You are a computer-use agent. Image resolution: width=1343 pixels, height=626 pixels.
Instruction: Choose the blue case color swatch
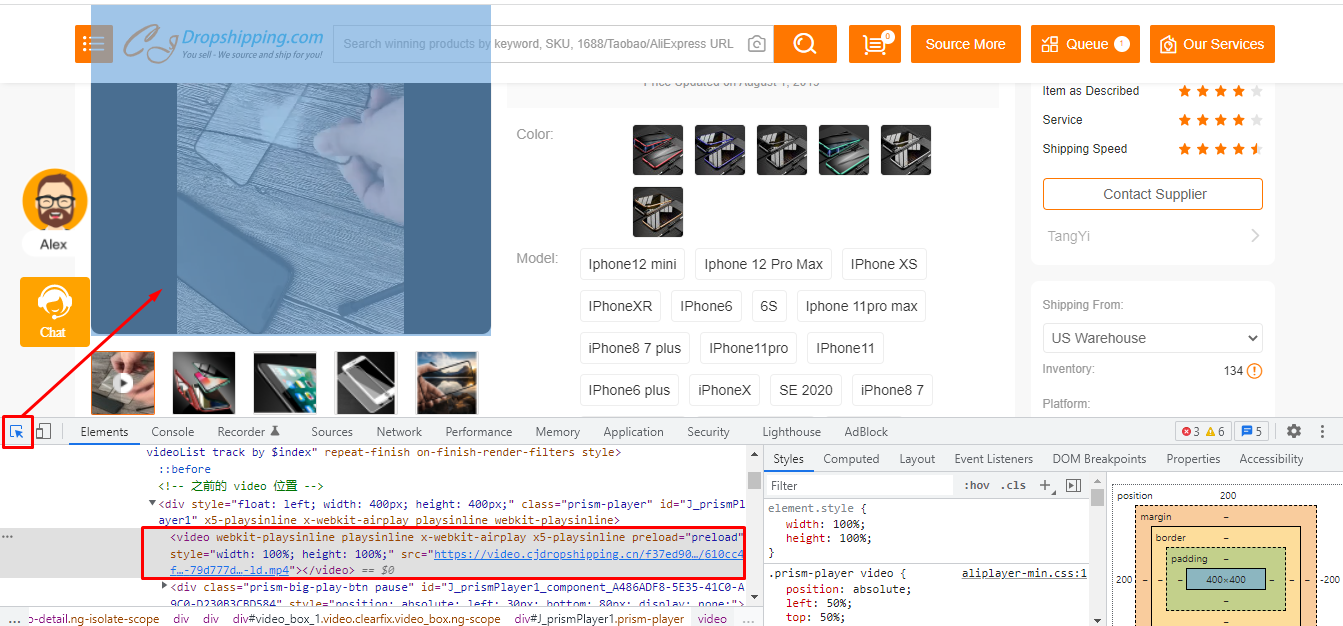coord(720,150)
